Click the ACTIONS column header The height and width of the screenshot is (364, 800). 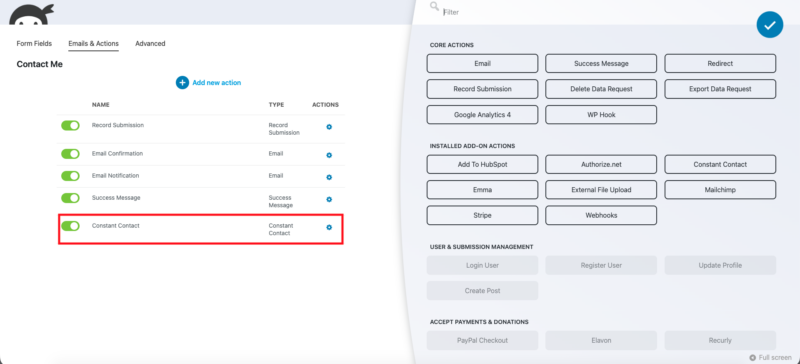point(326,105)
